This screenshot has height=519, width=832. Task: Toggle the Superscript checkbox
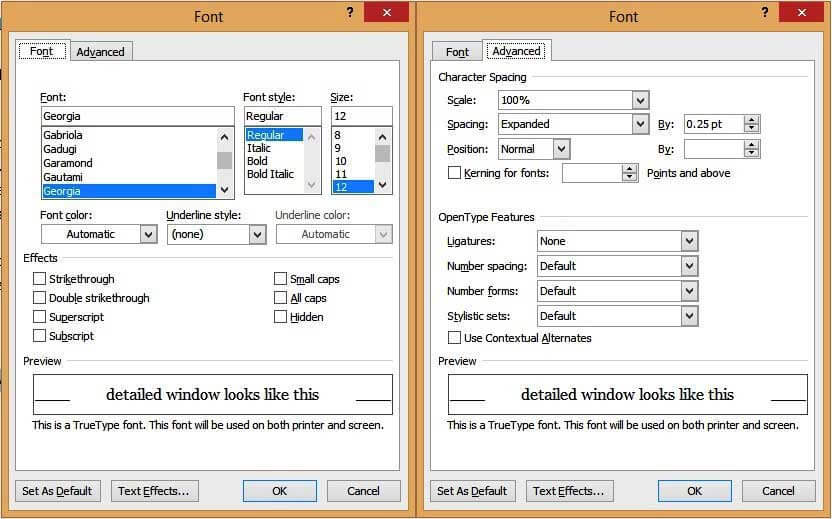tap(39, 317)
